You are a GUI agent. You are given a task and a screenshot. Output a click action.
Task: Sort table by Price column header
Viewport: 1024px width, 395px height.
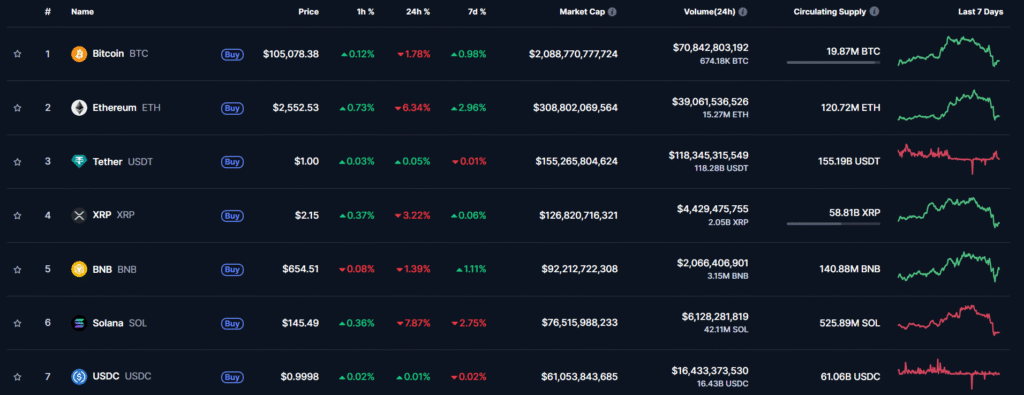[x=308, y=12]
